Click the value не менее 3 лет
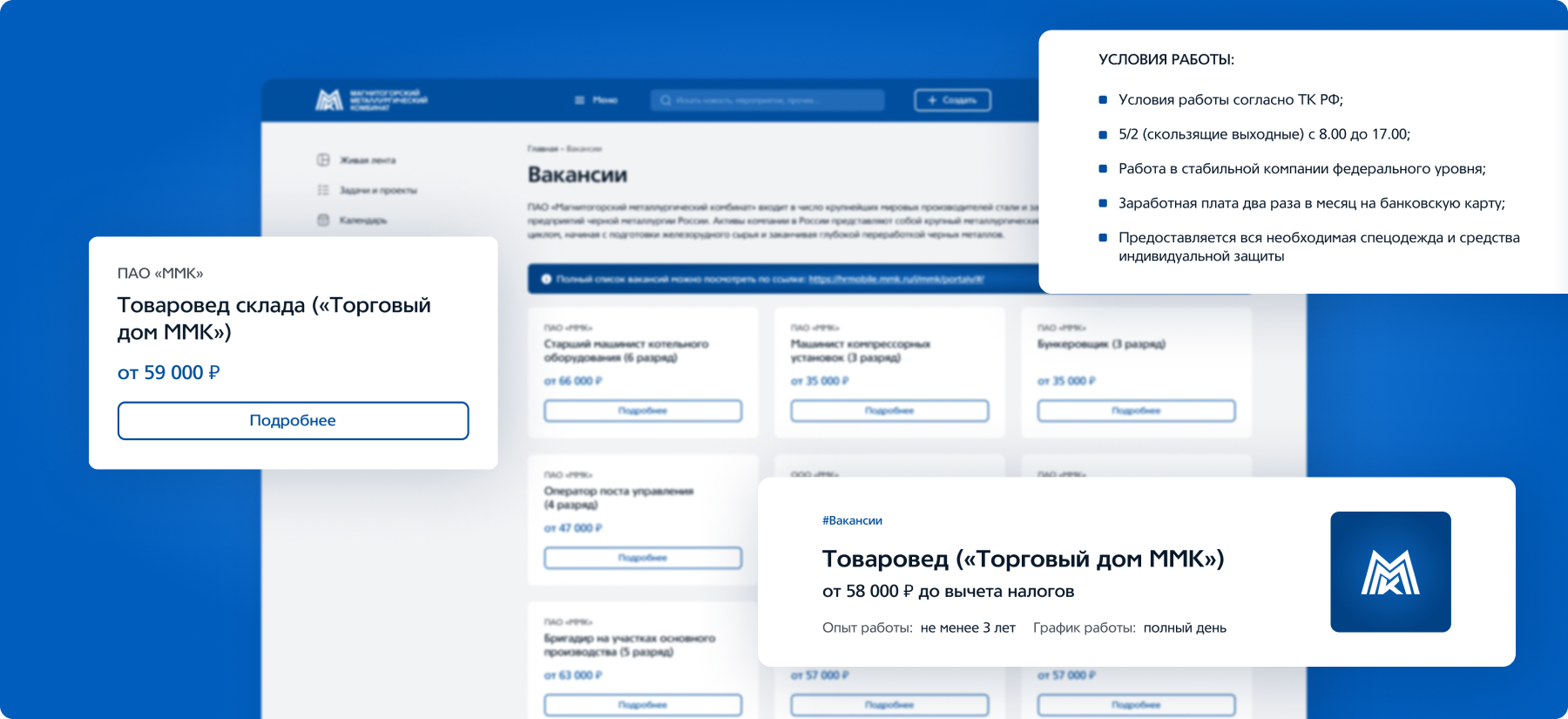This screenshot has height=719, width=1568. pos(968,627)
